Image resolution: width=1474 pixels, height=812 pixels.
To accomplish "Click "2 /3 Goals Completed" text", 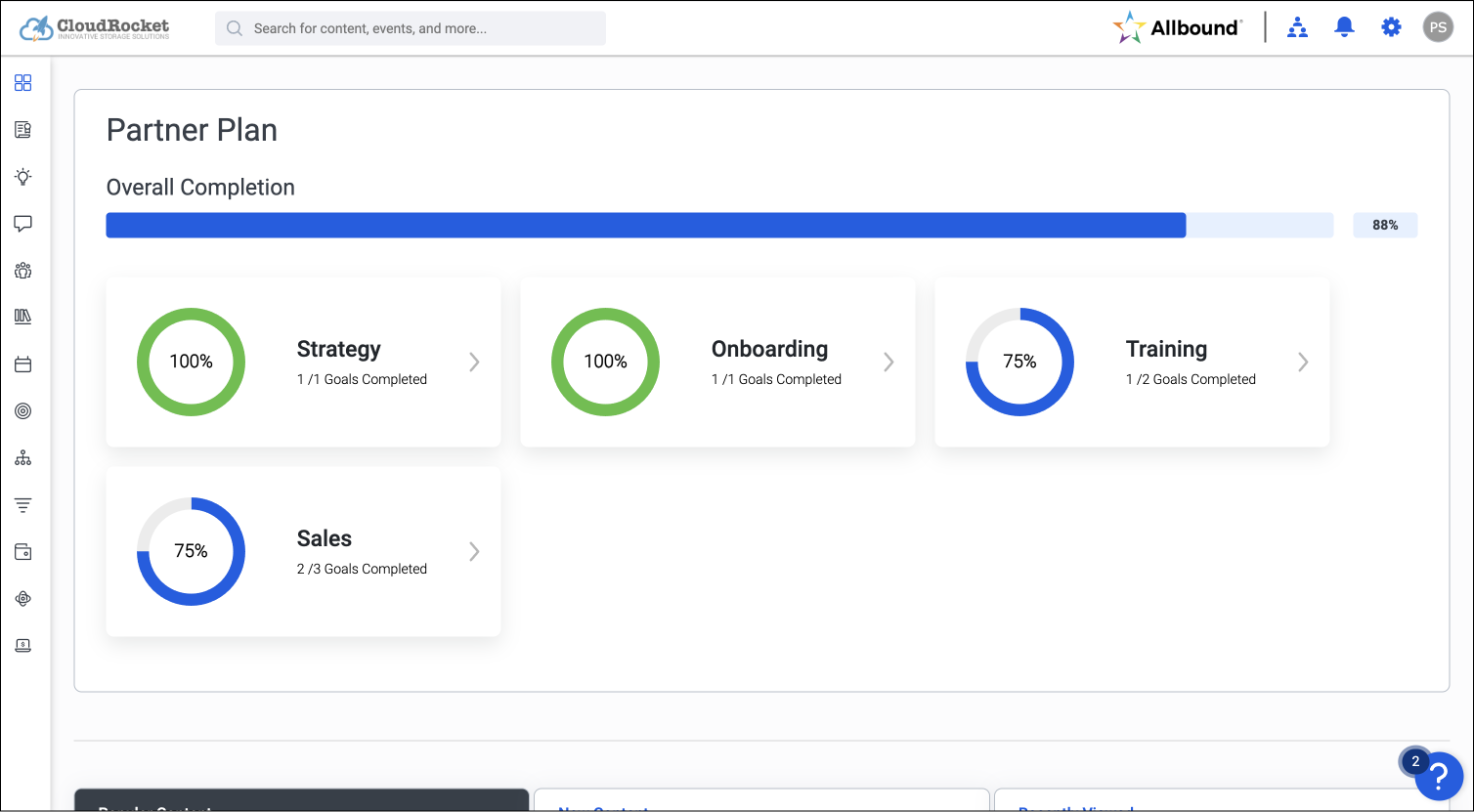I will pos(362,569).
